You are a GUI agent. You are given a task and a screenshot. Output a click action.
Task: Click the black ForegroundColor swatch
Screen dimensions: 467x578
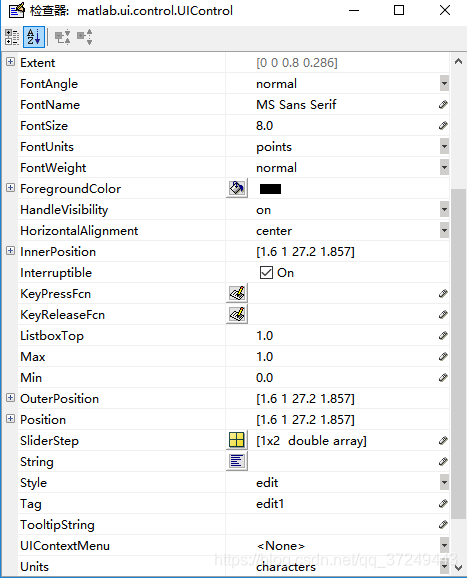(270, 189)
